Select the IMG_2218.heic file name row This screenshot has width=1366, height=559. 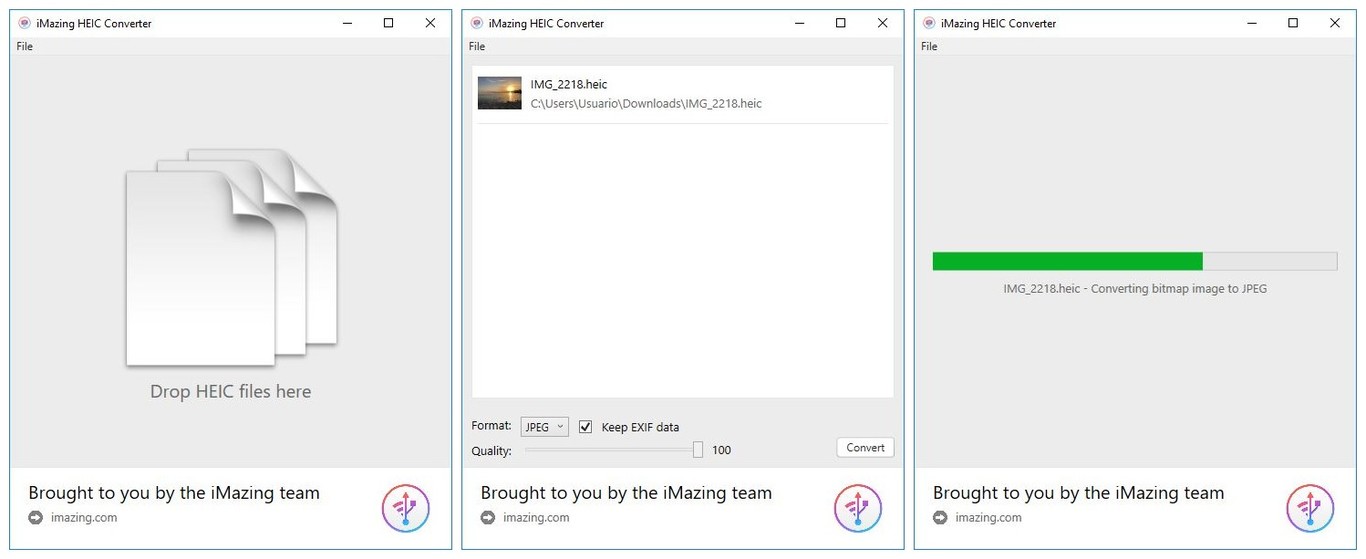(x=569, y=84)
